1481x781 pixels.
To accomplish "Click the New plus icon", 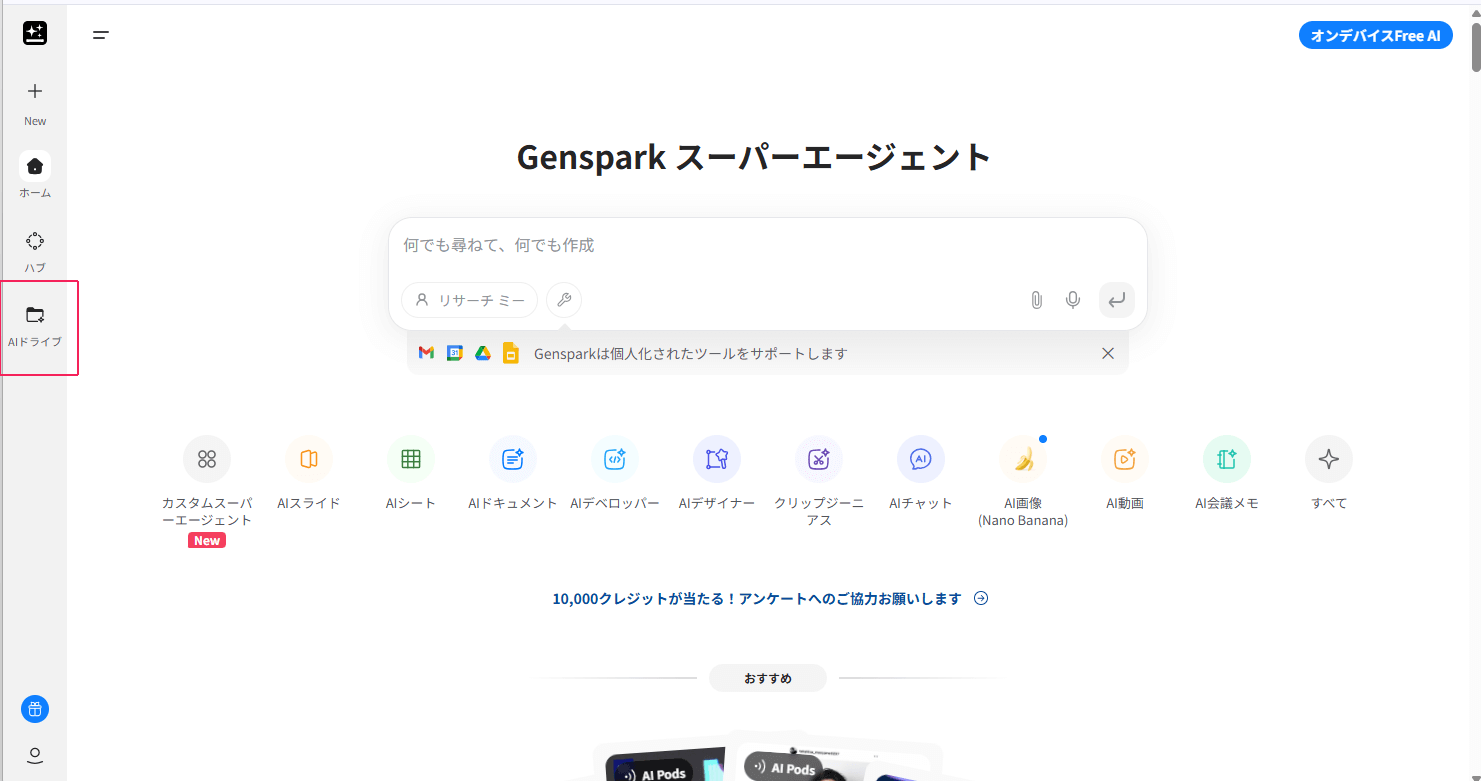I will (x=35, y=92).
